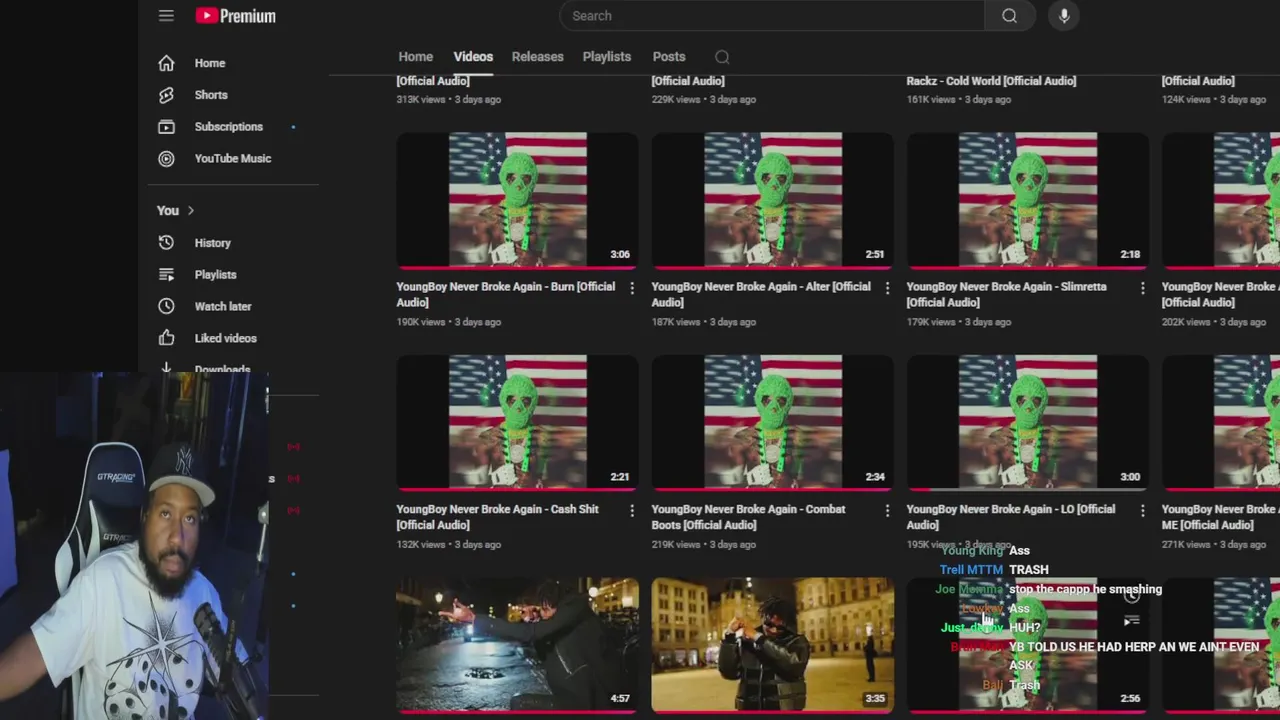1280x720 pixels.
Task: Click the YouTube Premium logo
Action: [235, 16]
